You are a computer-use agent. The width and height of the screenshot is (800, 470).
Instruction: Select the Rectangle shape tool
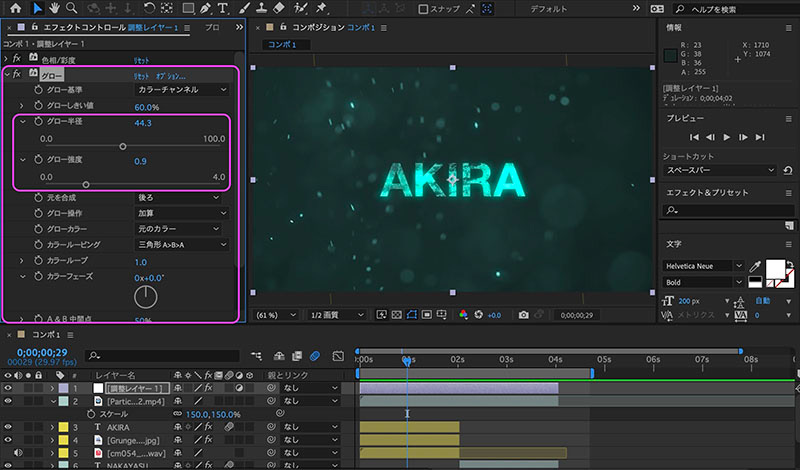coord(188,8)
